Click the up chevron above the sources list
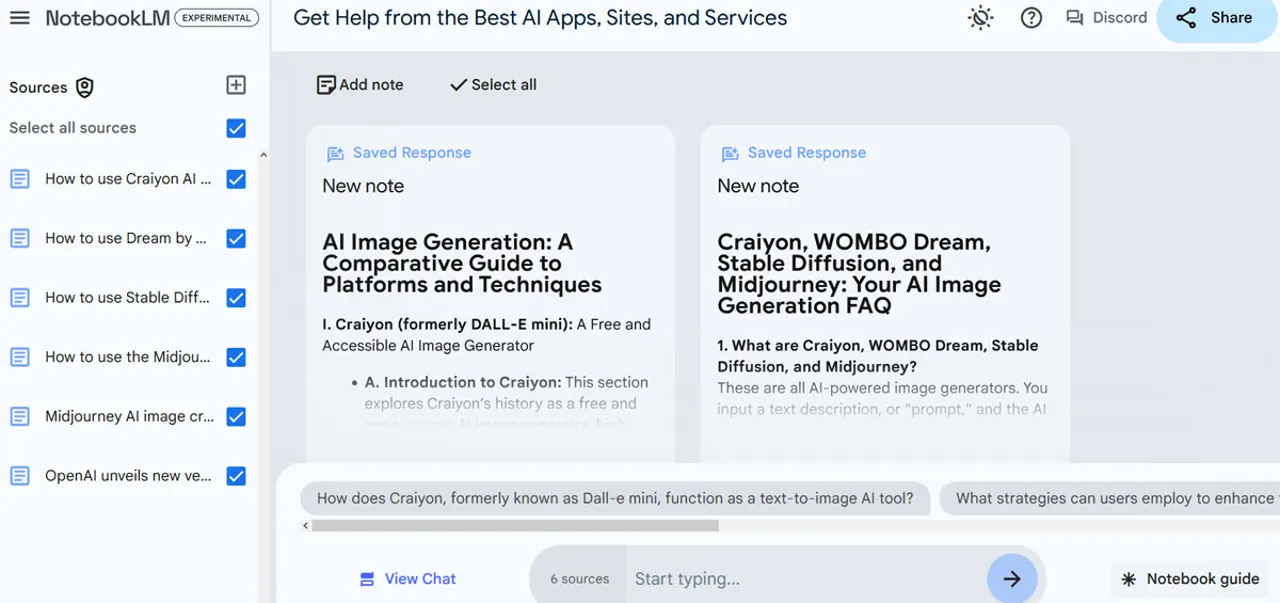The height and width of the screenshot is (603, 1280). click(x=263, y=154)
